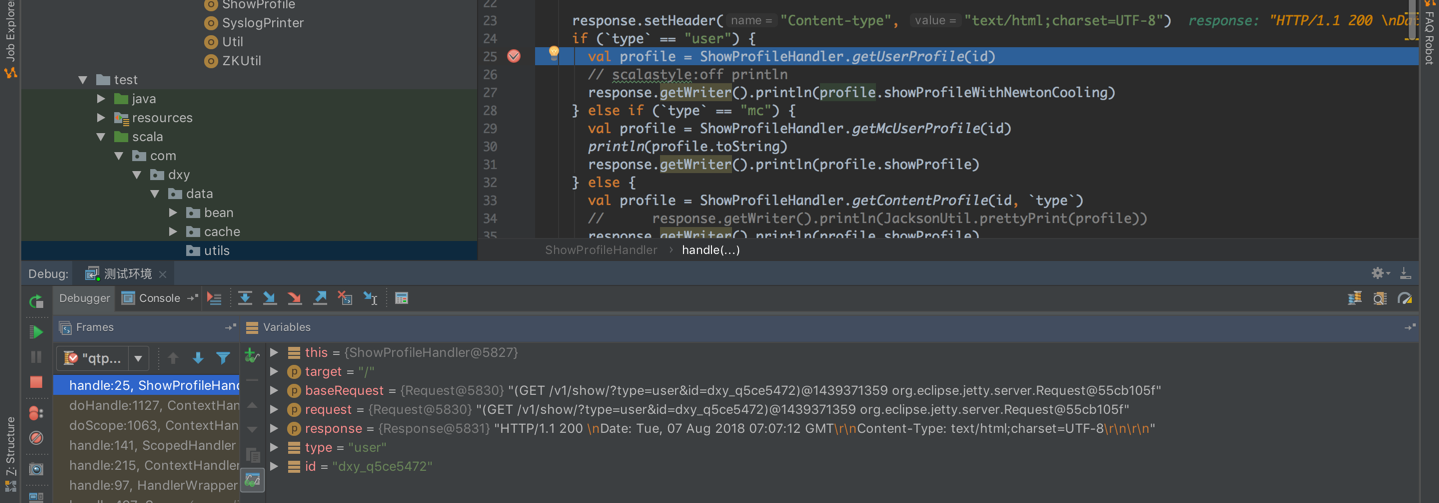The width and height of the screenshot is (1439, 503).
Task: Expand the 'id' variable node
Action: 274,466
